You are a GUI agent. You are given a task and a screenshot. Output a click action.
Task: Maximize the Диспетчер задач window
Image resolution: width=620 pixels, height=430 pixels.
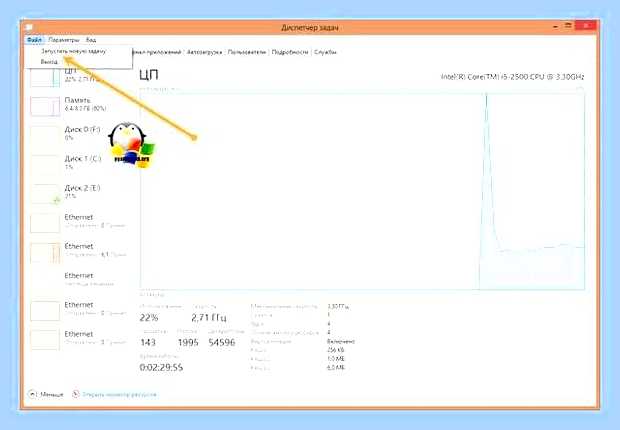(x=568, y=26)
